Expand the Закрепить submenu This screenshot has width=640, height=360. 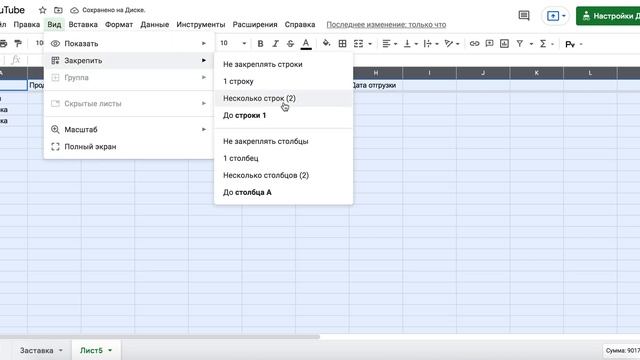click(x=129, y=60)
